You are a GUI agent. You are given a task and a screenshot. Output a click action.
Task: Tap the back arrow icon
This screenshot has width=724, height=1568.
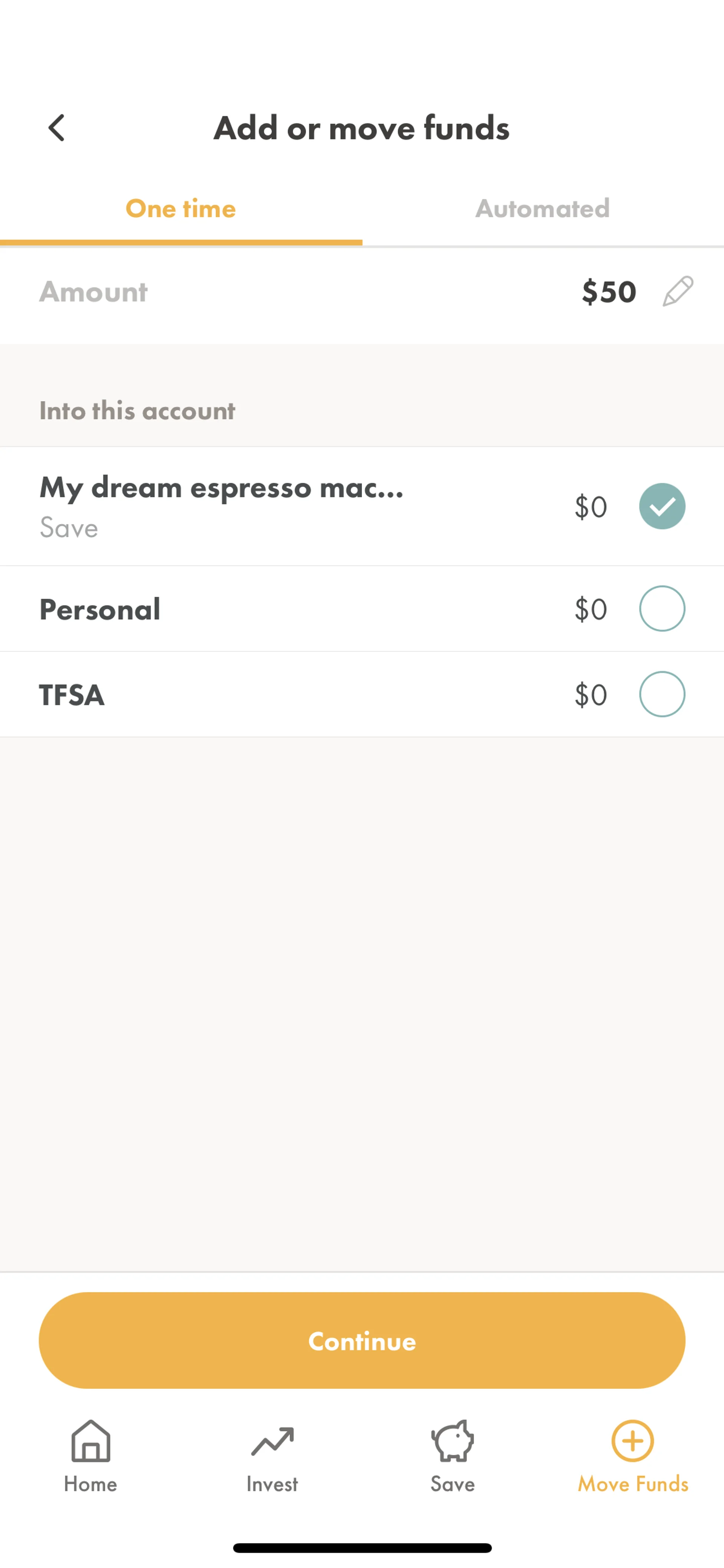(57, 128)
